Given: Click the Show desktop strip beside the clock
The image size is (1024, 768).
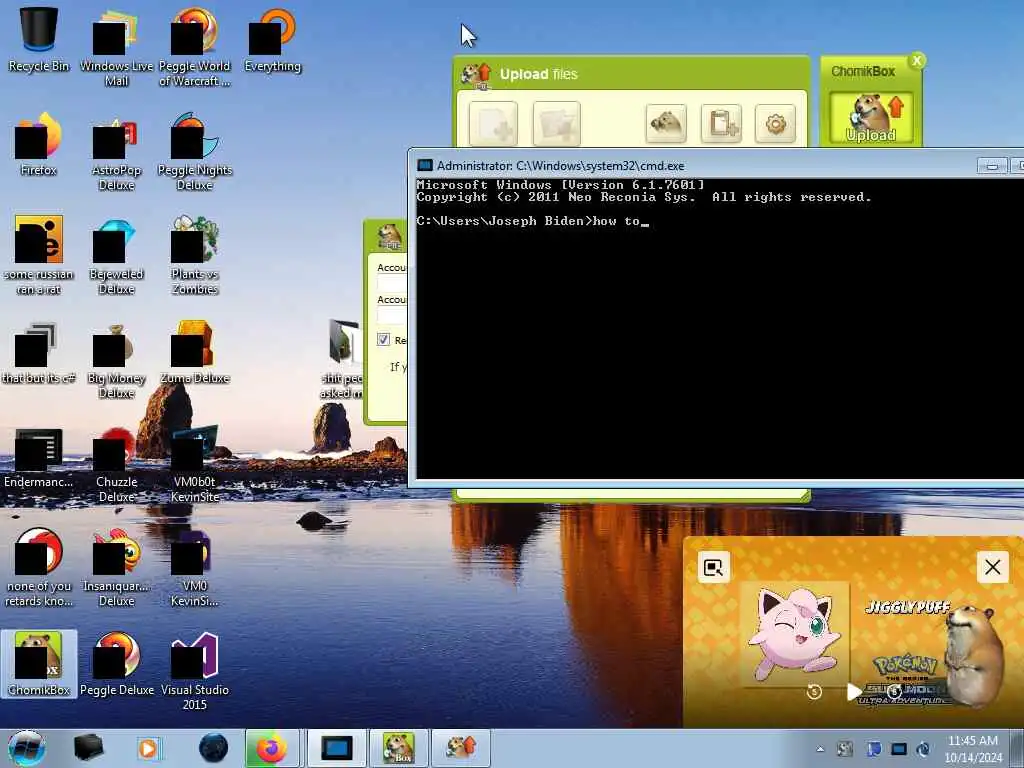Looking at the screenshot, I should tap(1017, 748).
